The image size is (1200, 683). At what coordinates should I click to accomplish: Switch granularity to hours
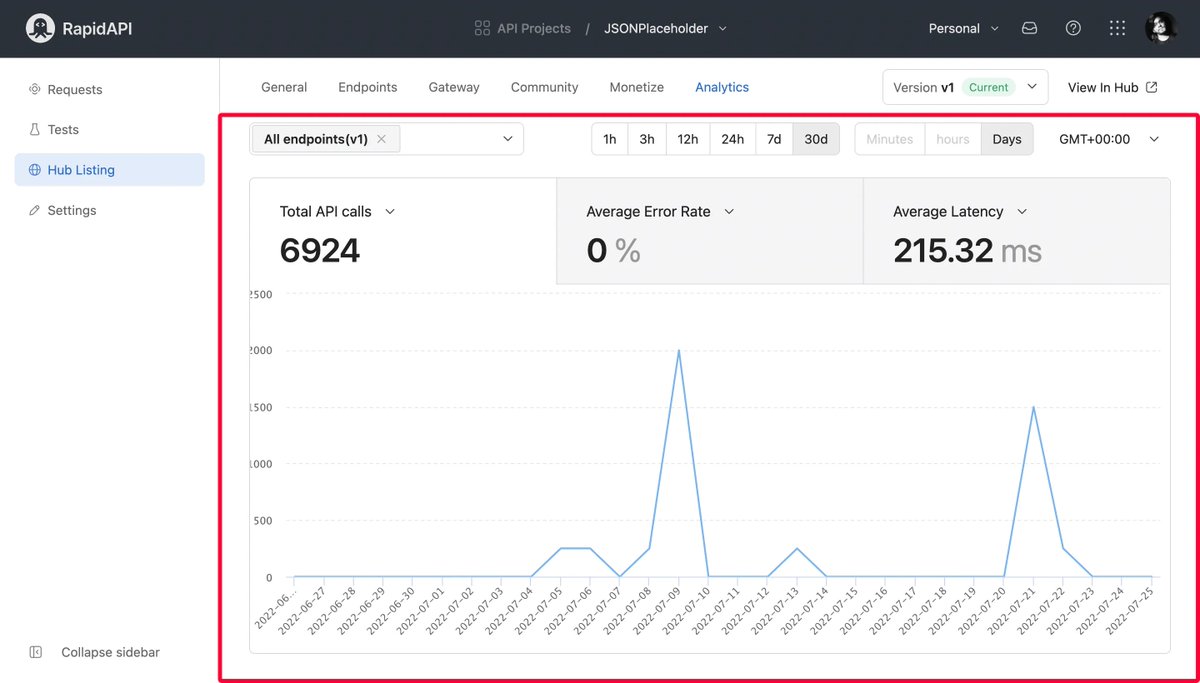tap(952, 139)
